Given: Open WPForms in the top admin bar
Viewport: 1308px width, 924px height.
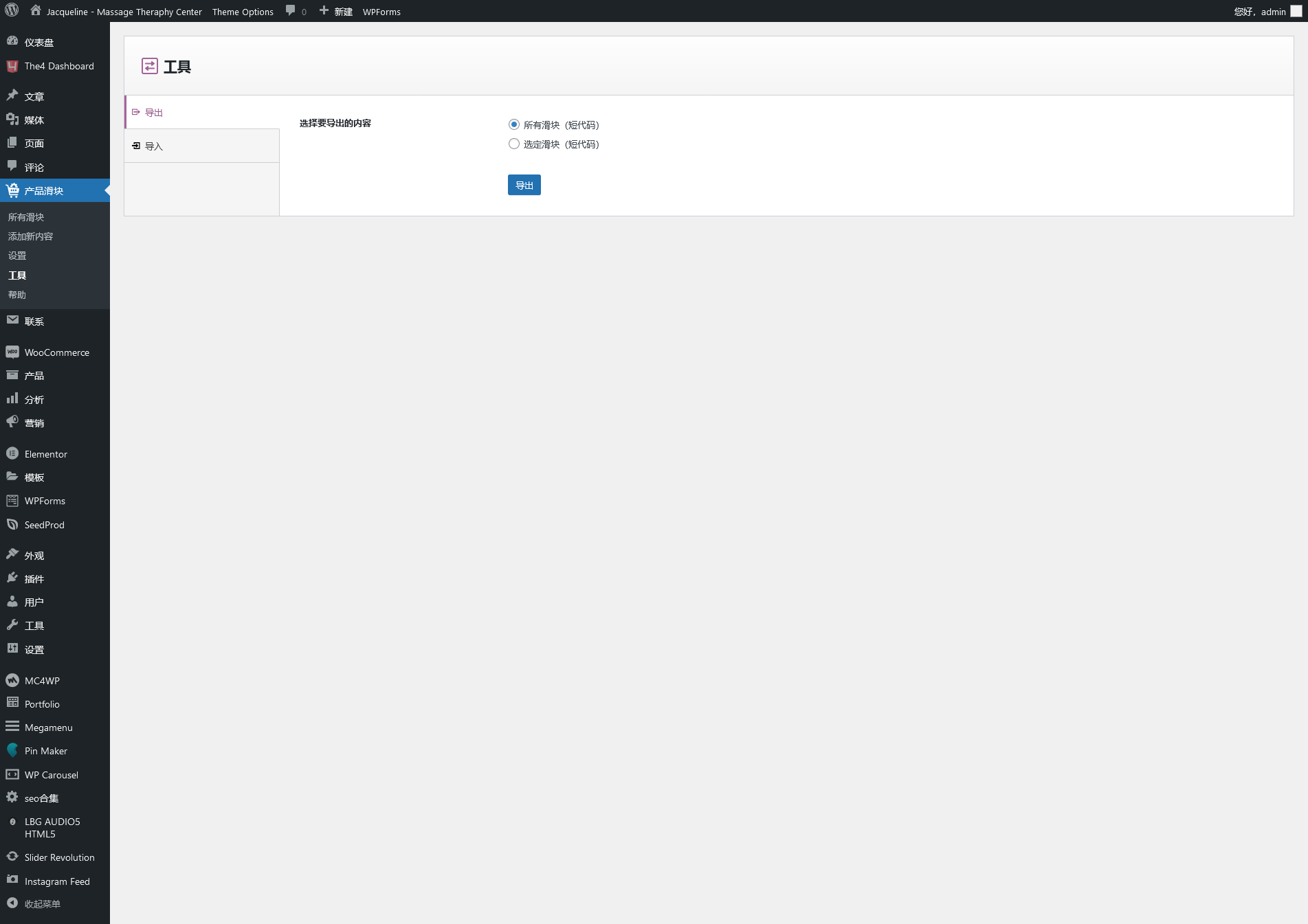Looking at the screenshot, I should click(x=381, y=12).
